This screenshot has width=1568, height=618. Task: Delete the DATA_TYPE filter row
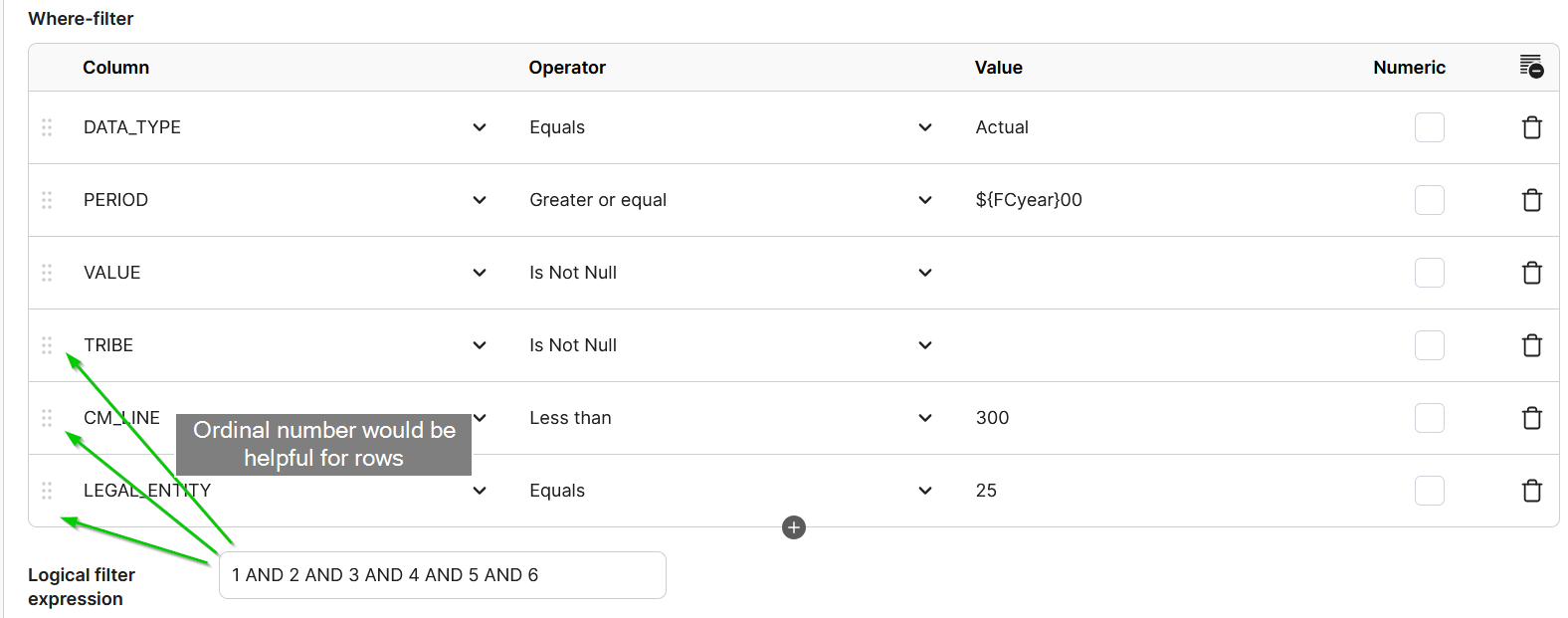[x=1532, y=127]
